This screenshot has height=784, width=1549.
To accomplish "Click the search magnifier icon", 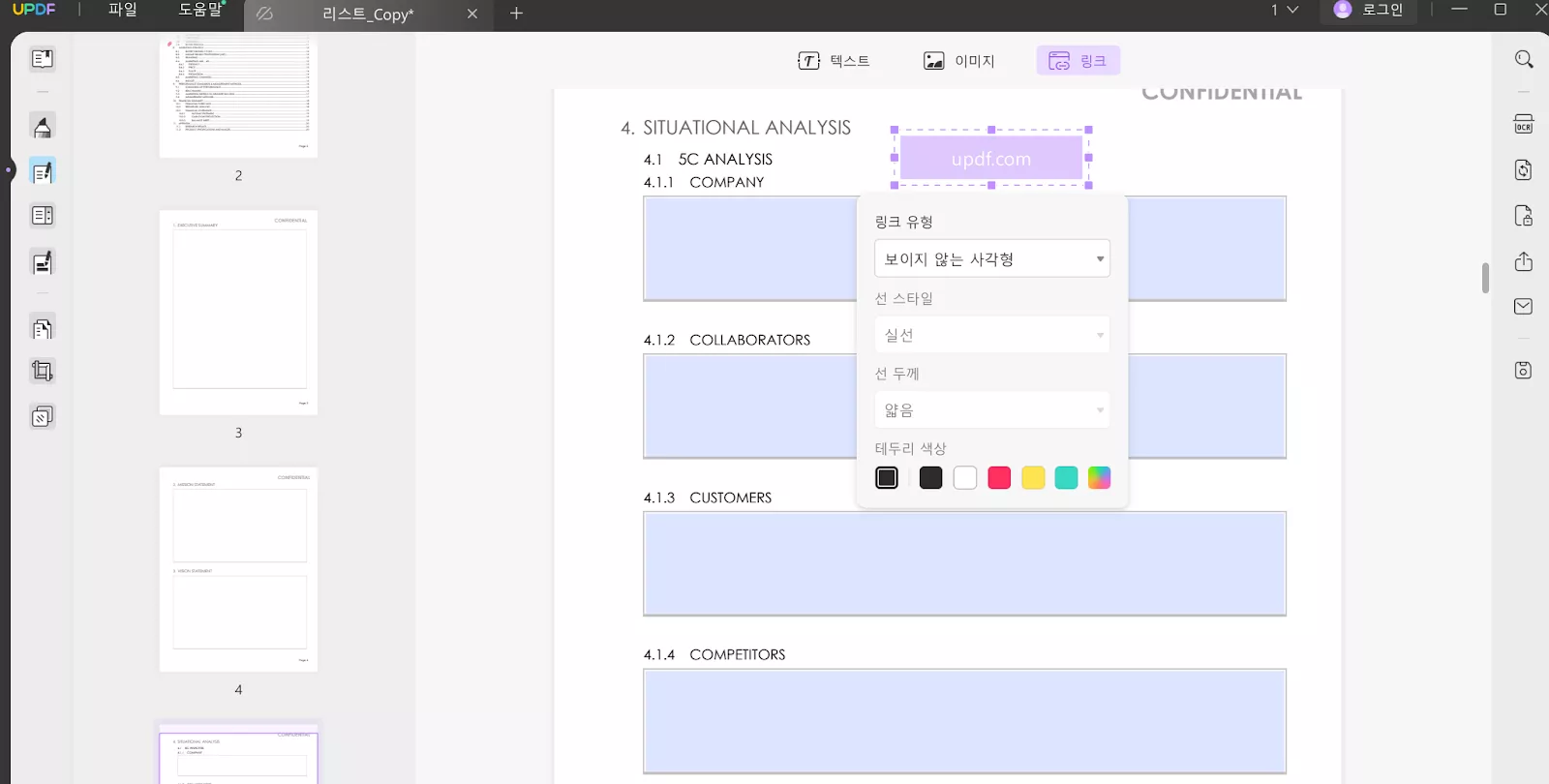I will tap(1524, 60).
